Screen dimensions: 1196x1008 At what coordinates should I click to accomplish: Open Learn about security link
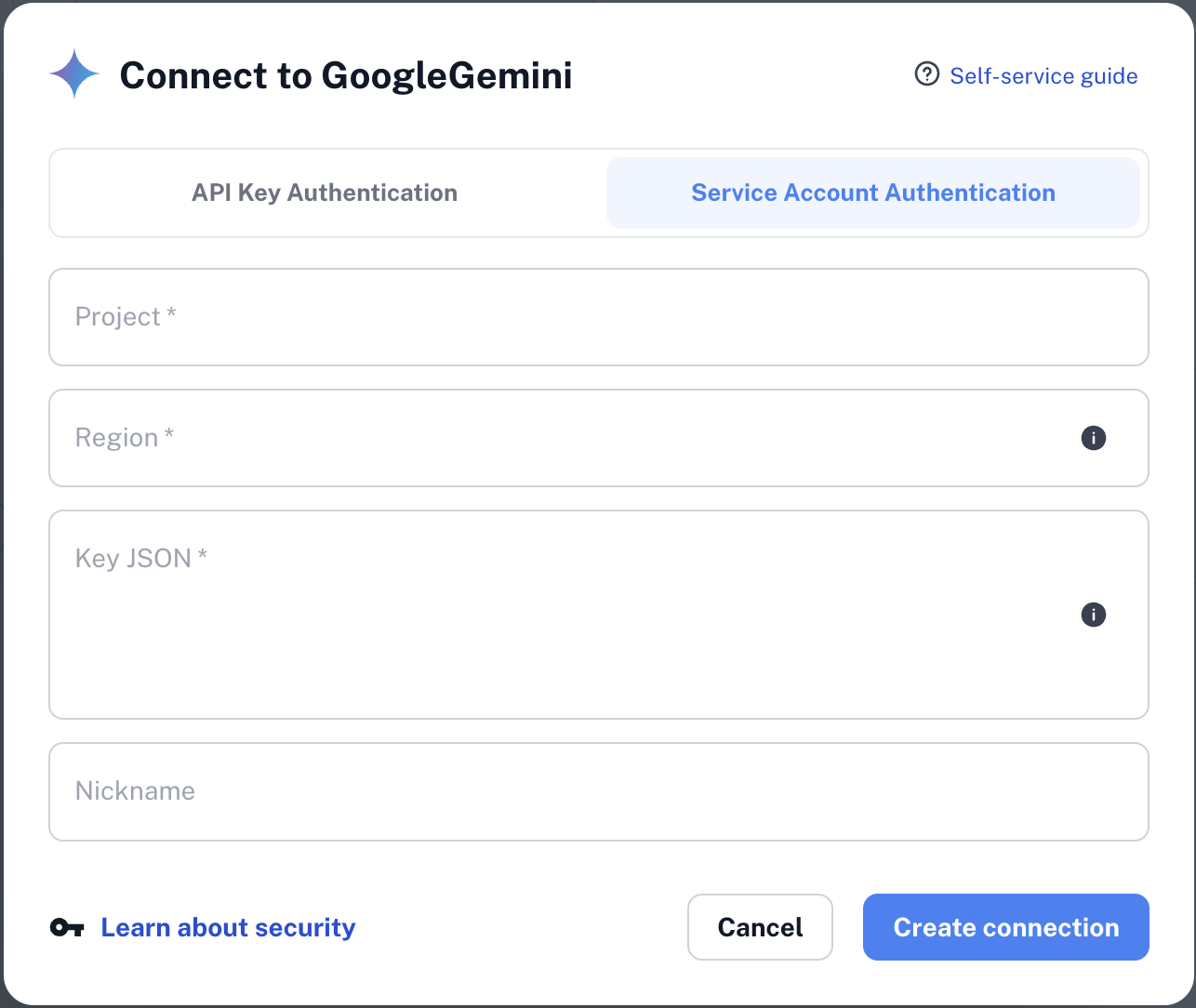tap(228, 927)
